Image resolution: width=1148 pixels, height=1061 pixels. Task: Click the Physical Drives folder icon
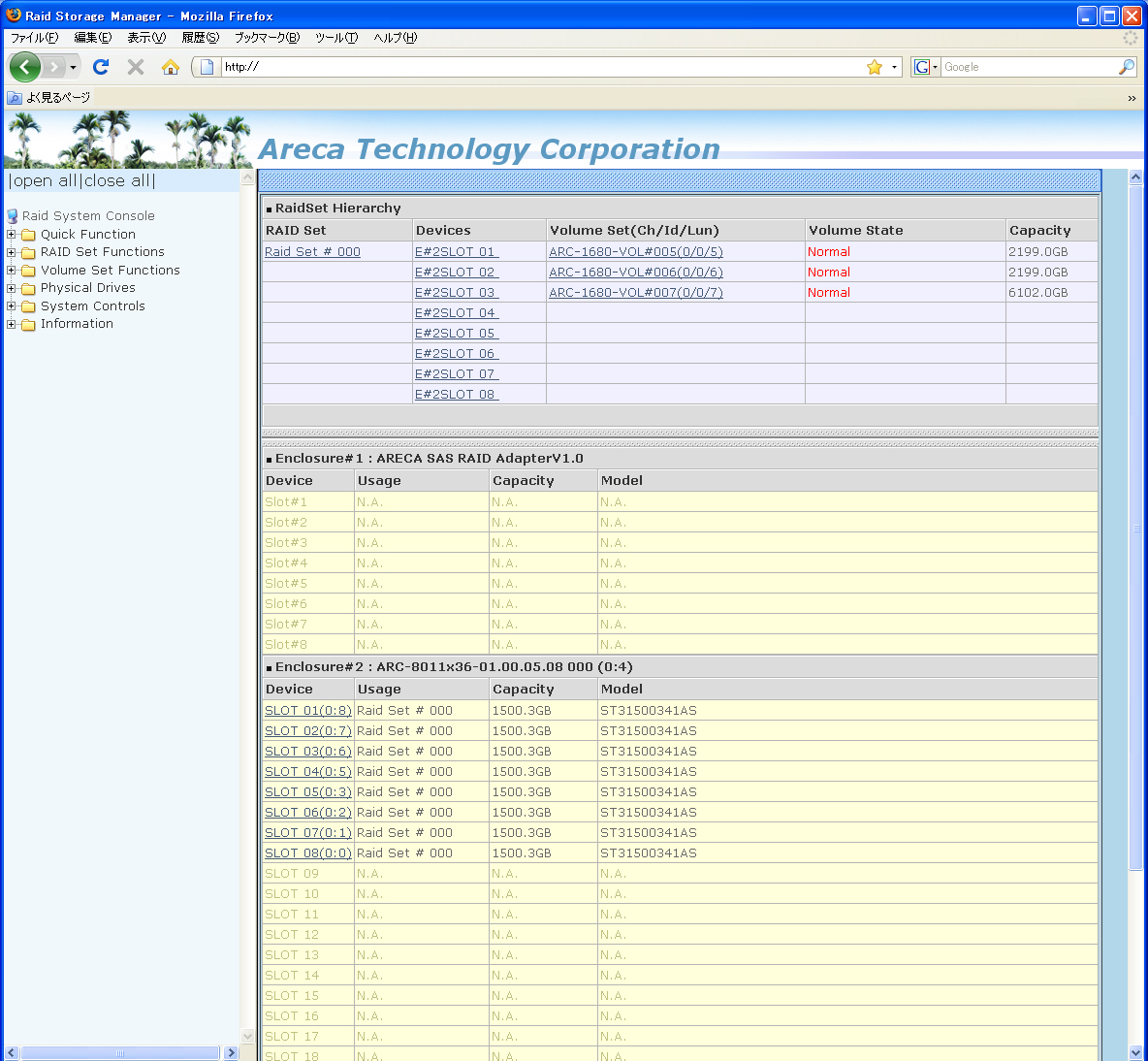tap(28, 288)
